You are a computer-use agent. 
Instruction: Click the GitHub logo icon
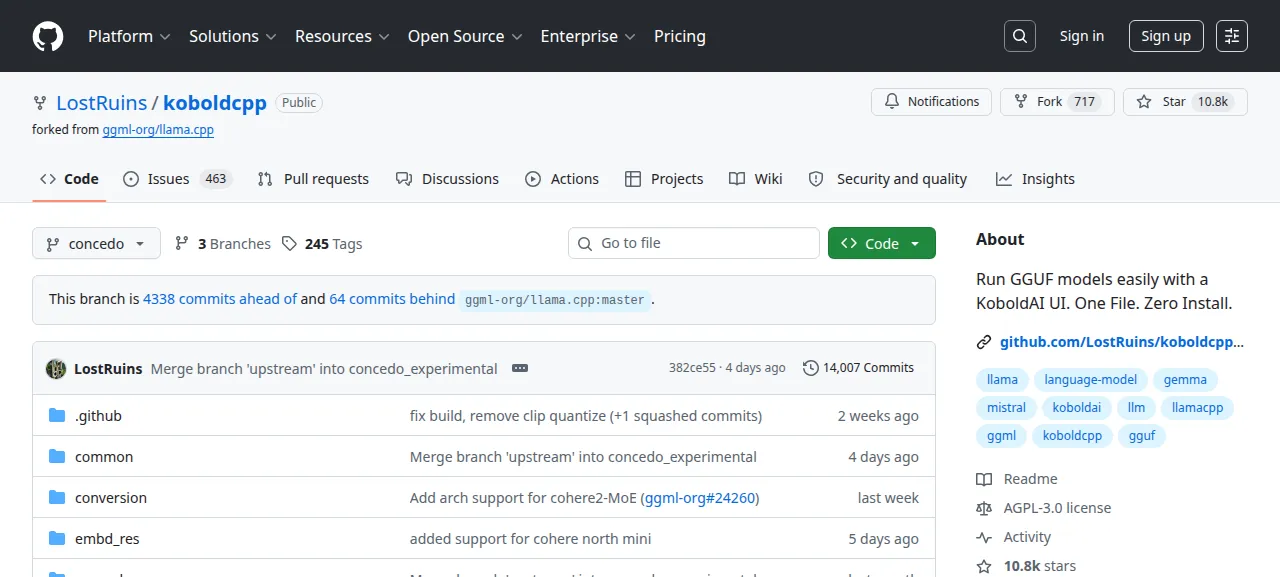tap(47, 36)
